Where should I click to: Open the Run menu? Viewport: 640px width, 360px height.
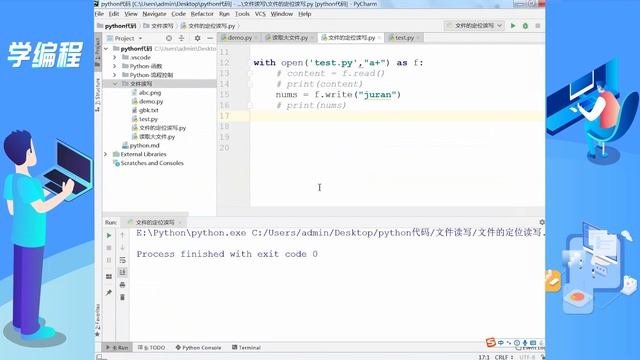point(224,14)
